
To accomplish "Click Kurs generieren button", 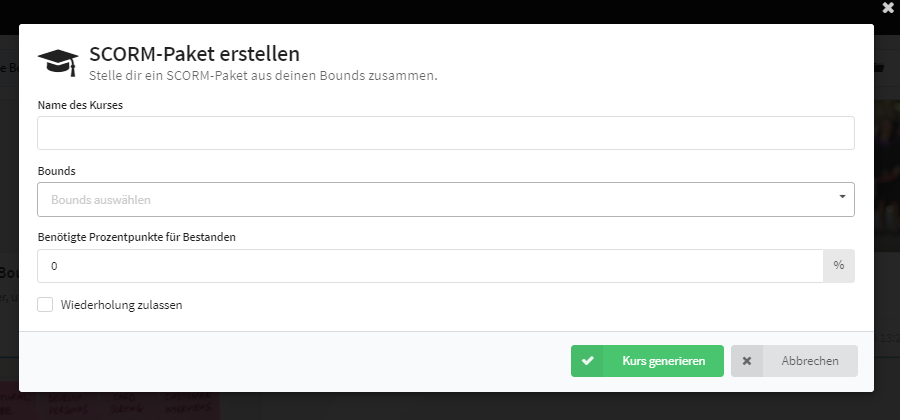I will (x=647, y=361).
